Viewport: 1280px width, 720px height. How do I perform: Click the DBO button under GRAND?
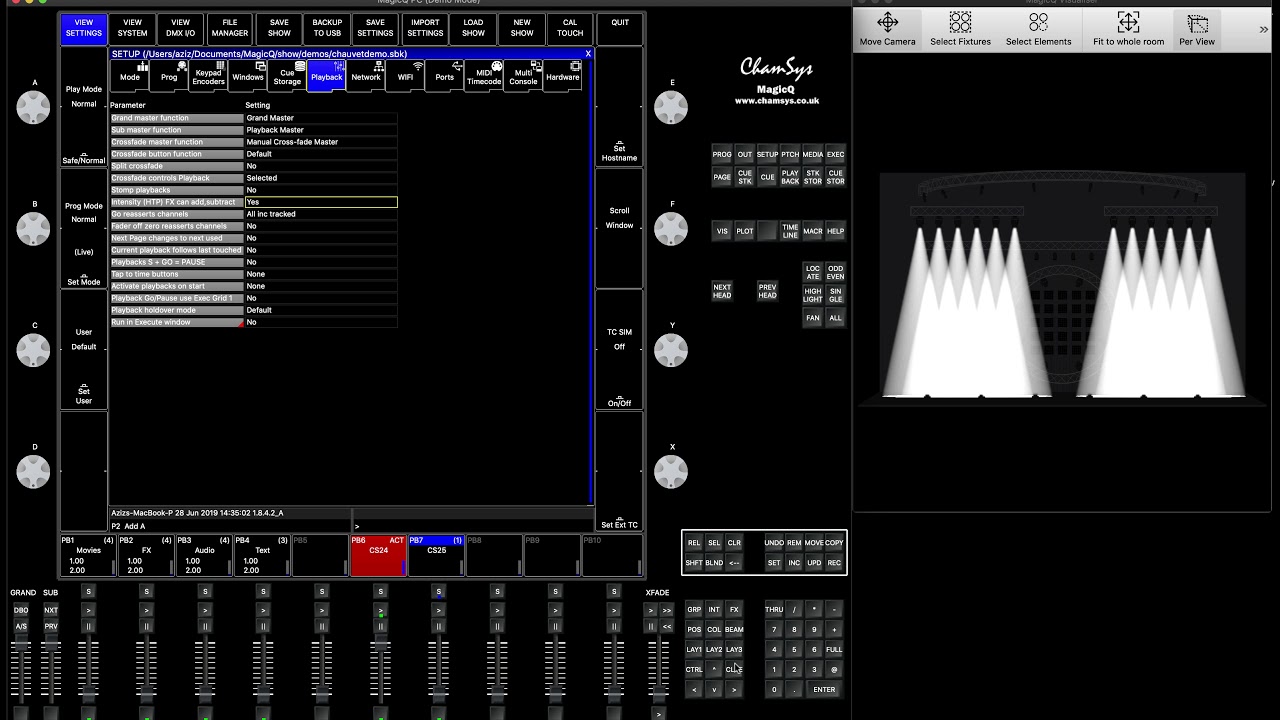tap(21, 610)
